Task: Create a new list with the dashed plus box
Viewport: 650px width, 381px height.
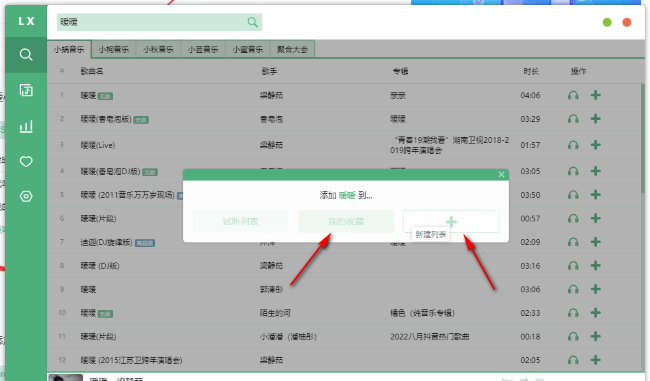Action: pyautogui.click(x=451, y=221)
